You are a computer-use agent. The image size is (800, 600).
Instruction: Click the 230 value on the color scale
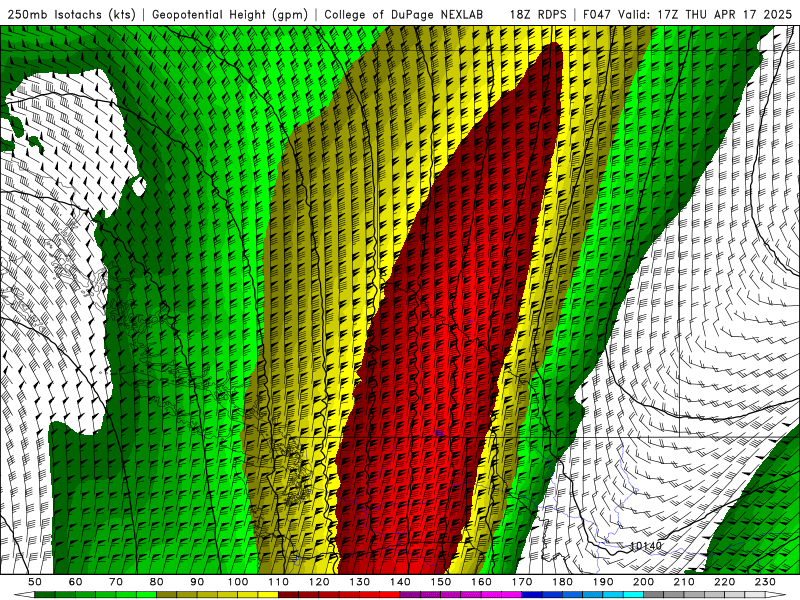pyautogui.click(x=765, y=582)
